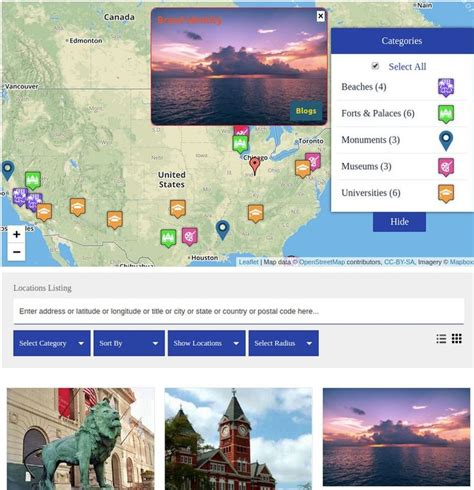474x490 pixels.
Task: Close the map info popup
Action: tap(320, 16)
